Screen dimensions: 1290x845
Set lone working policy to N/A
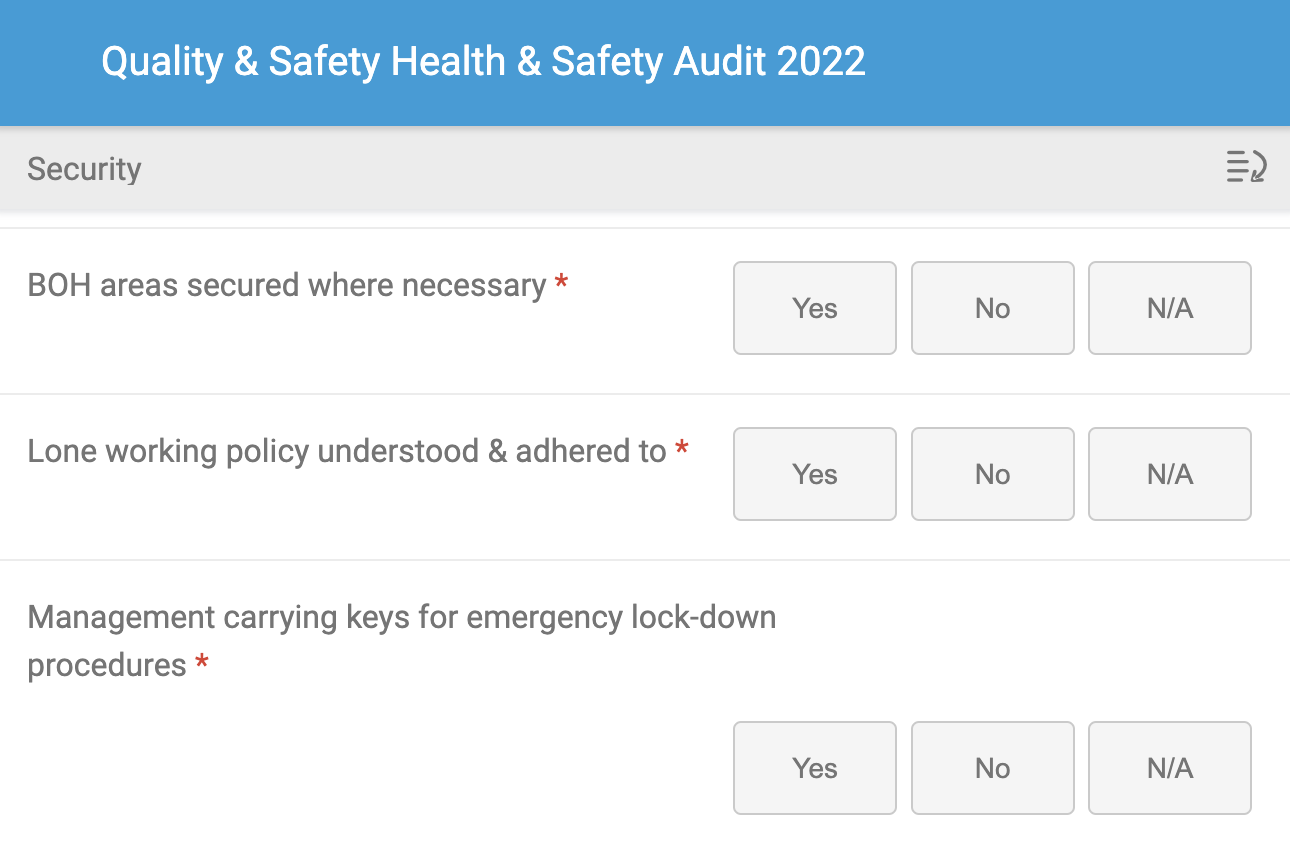[1169, 474]
